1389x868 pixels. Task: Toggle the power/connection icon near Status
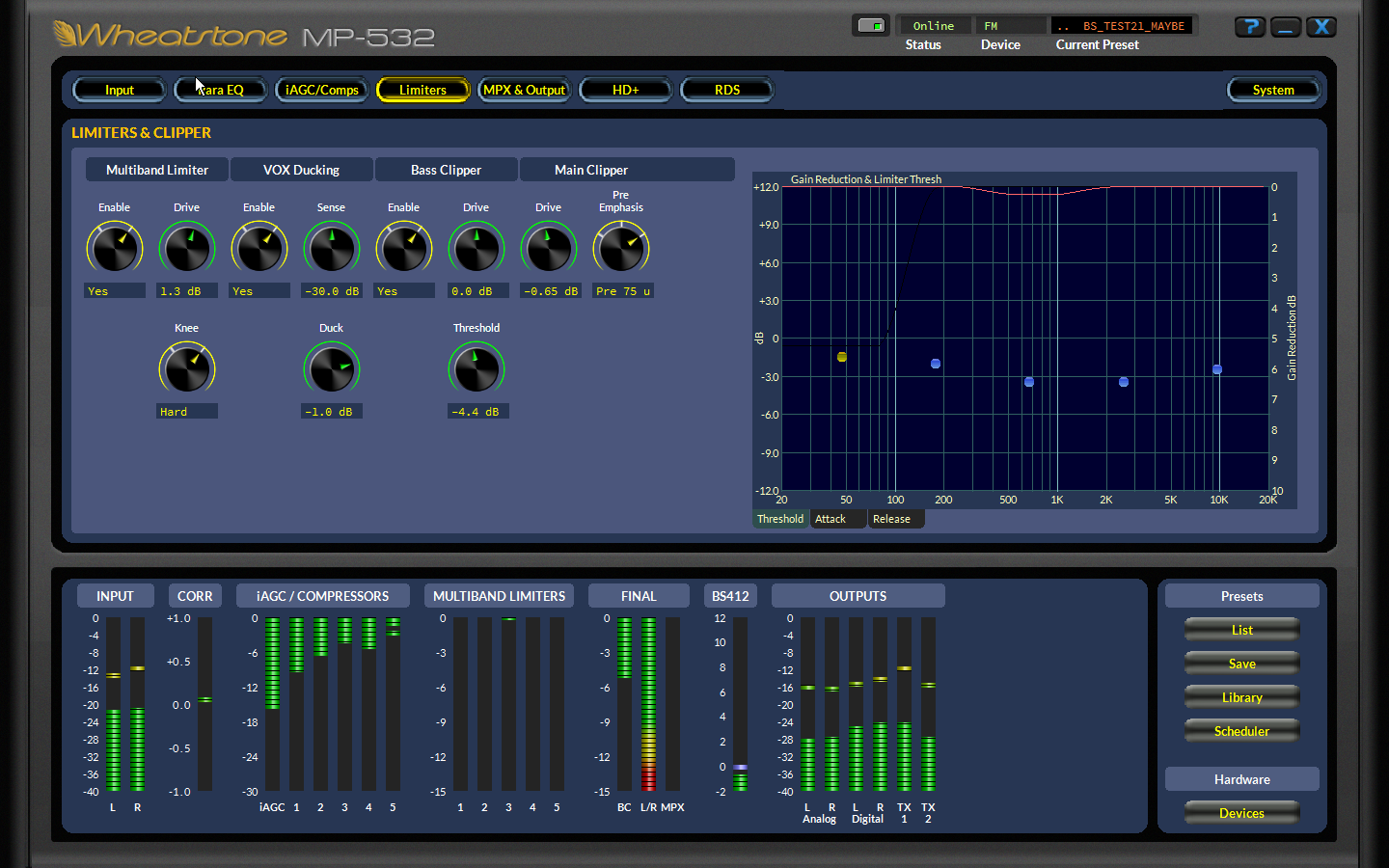pos(871,26)
